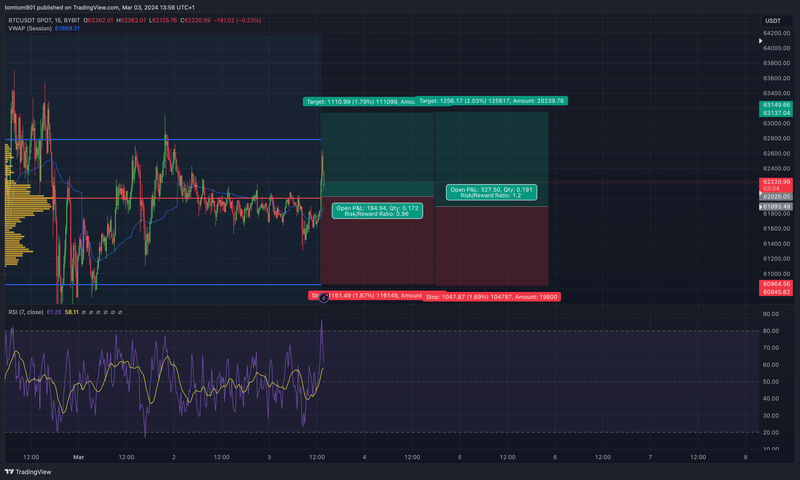Click the green price label 63137.04

tap(776, 113)
